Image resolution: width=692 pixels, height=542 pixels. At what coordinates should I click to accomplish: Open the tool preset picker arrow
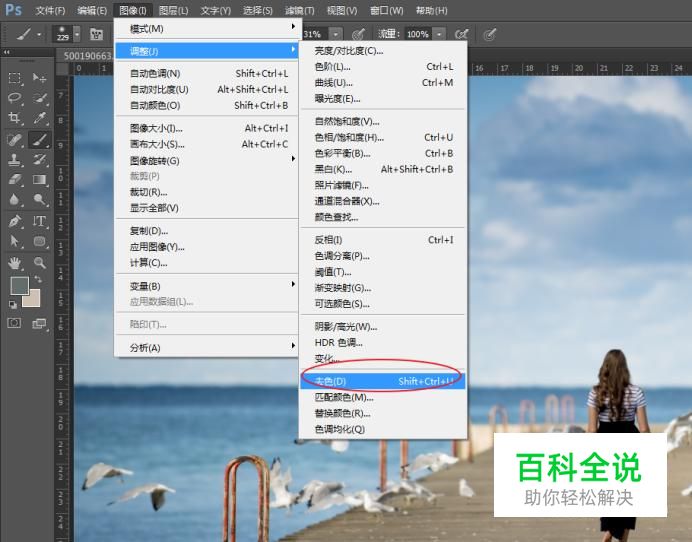tap(39, 34)
